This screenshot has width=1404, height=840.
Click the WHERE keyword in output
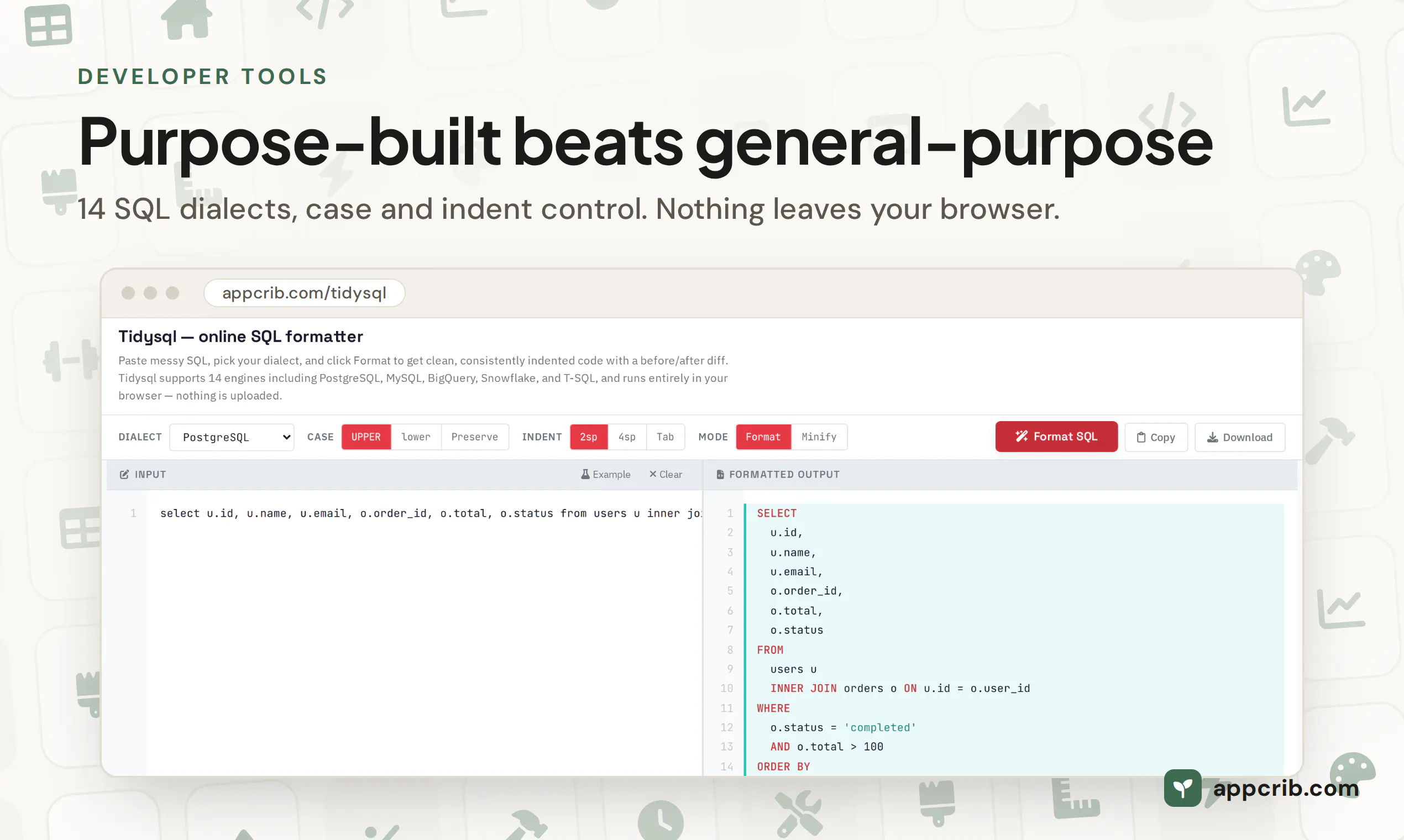(773, 708)
